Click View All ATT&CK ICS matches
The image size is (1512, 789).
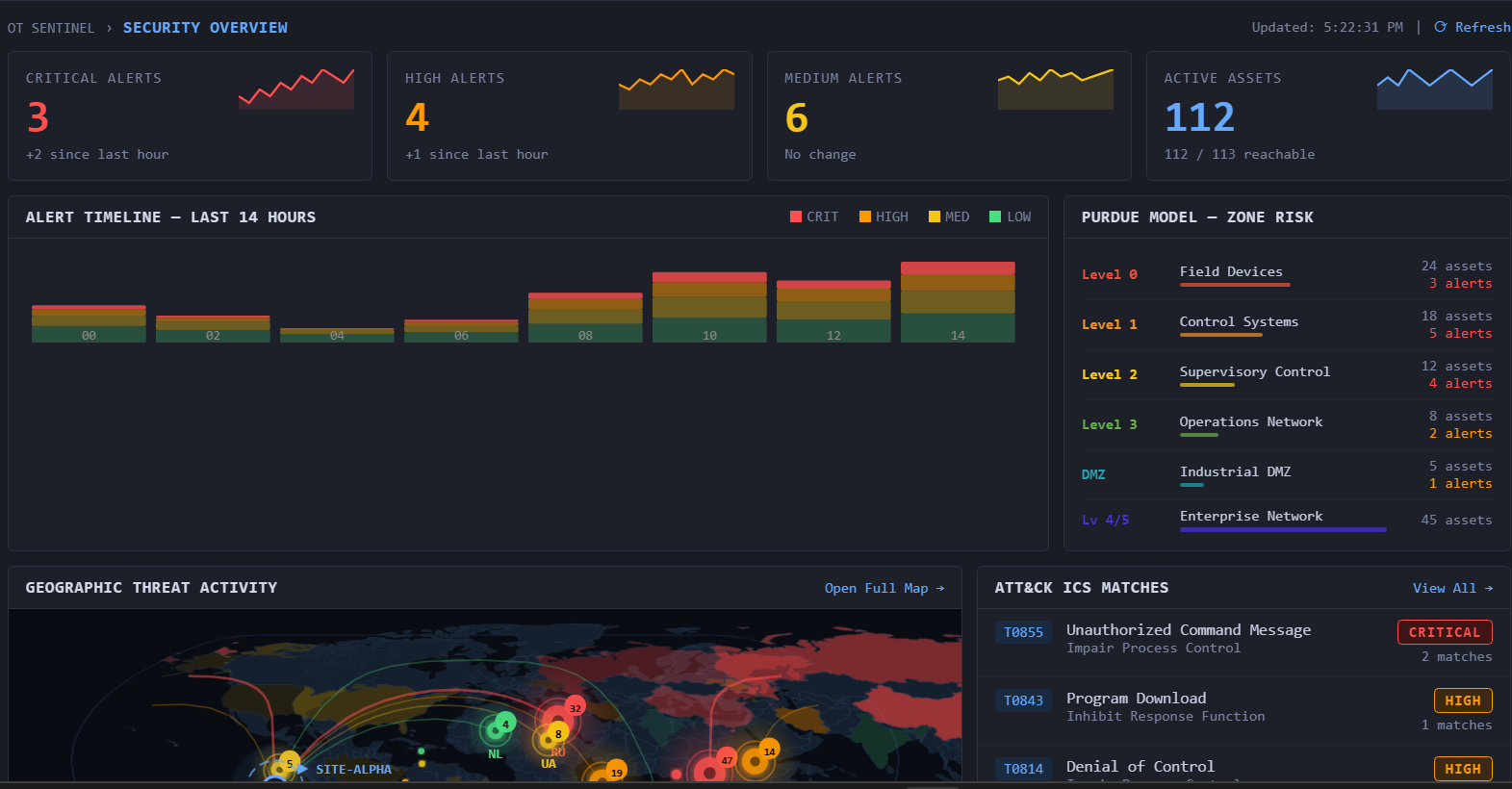click(x=1453, y=588)
